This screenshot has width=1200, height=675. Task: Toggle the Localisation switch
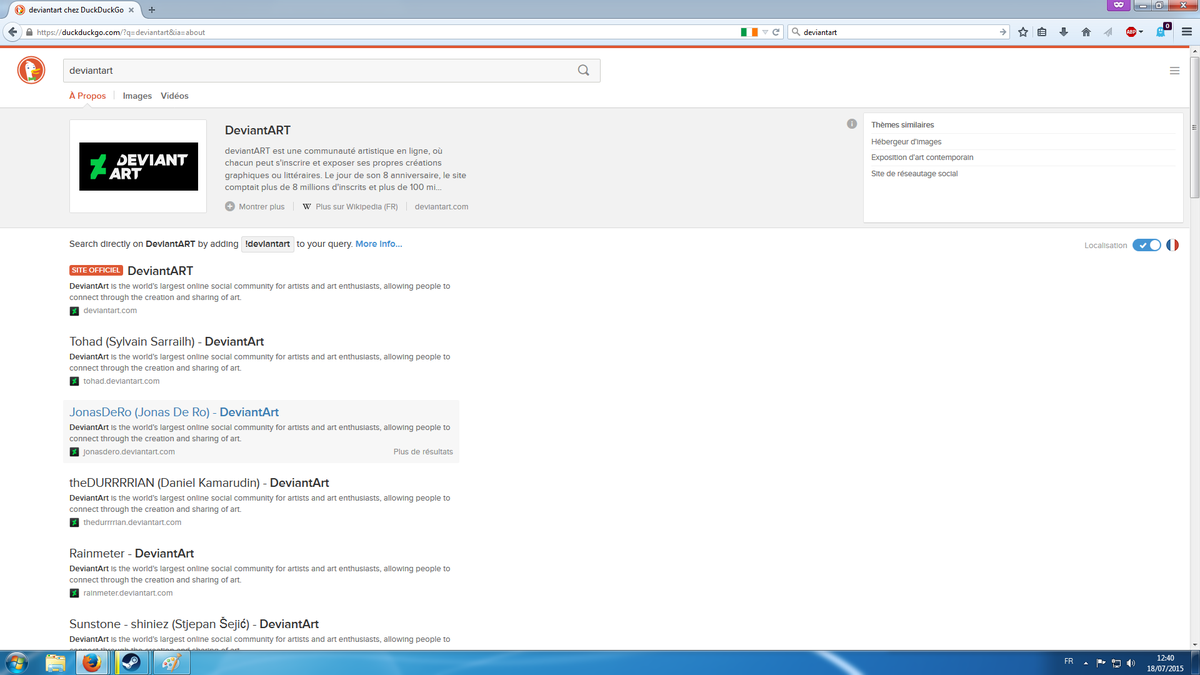click(1146, 245)
